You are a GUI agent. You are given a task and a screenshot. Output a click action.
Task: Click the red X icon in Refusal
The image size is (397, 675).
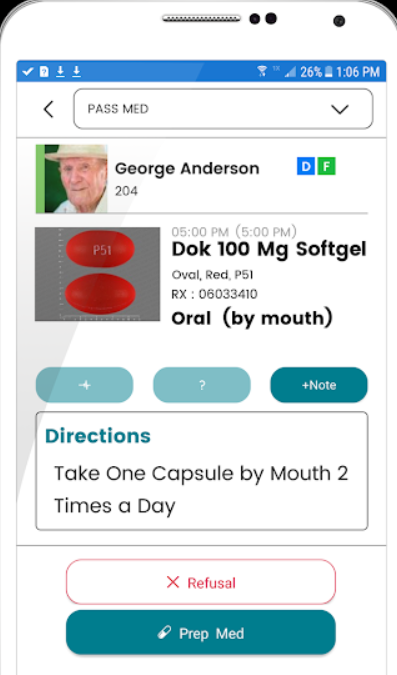(x=173, y=582)
